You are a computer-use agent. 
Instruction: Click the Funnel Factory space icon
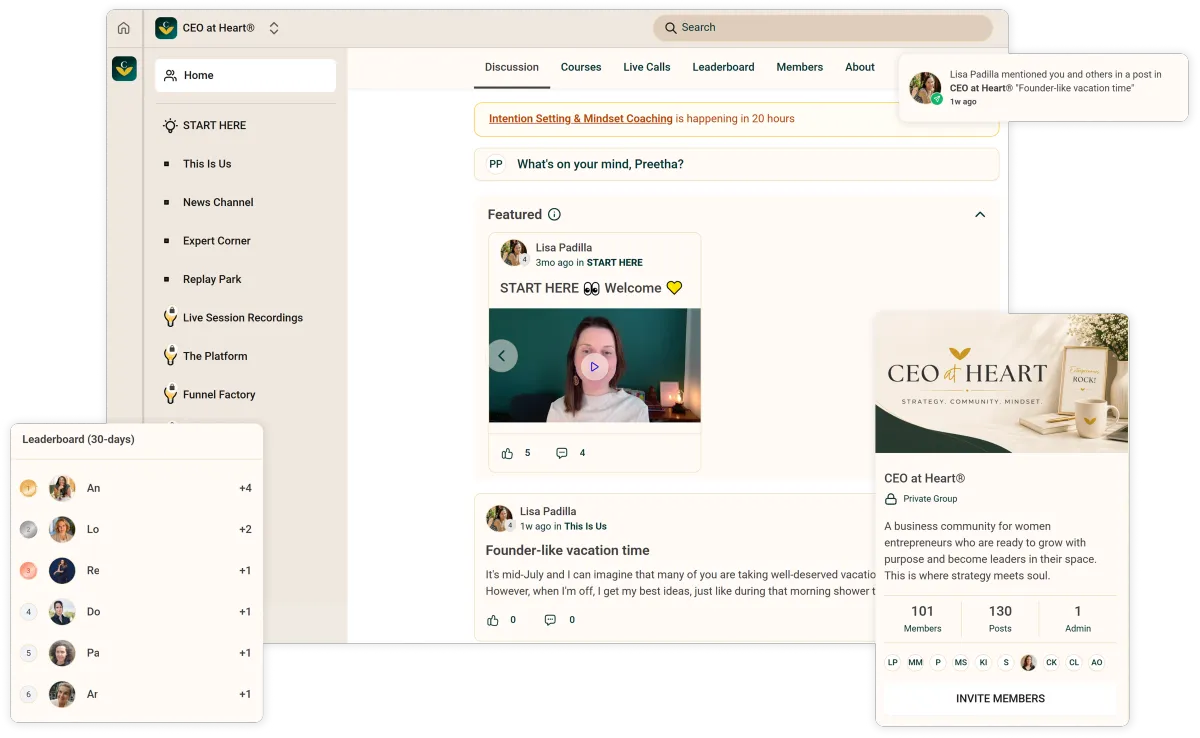coord(171,394)
